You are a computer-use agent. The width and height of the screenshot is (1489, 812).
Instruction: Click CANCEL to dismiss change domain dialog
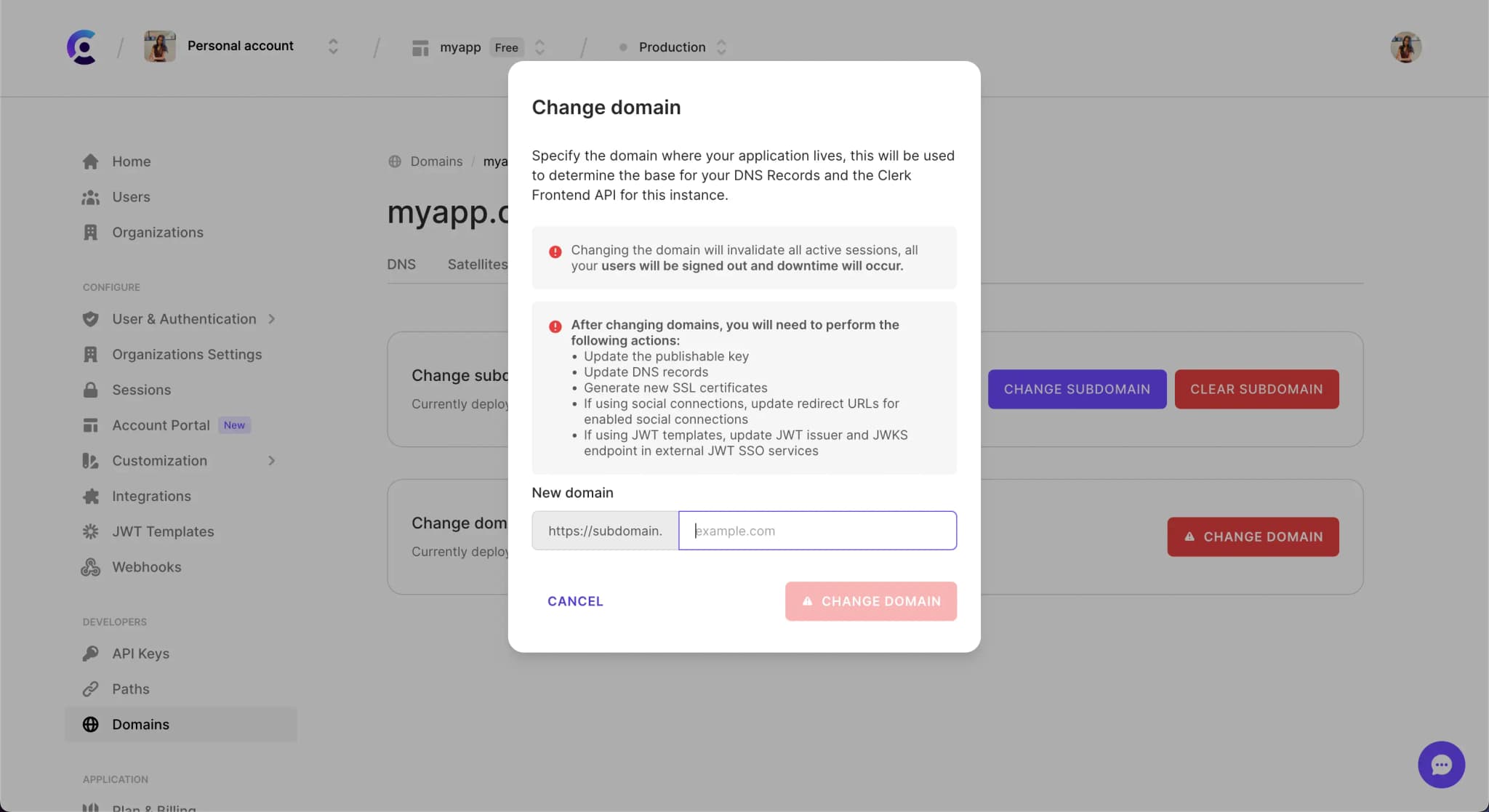pyautogui.click(x=575, y=601)
